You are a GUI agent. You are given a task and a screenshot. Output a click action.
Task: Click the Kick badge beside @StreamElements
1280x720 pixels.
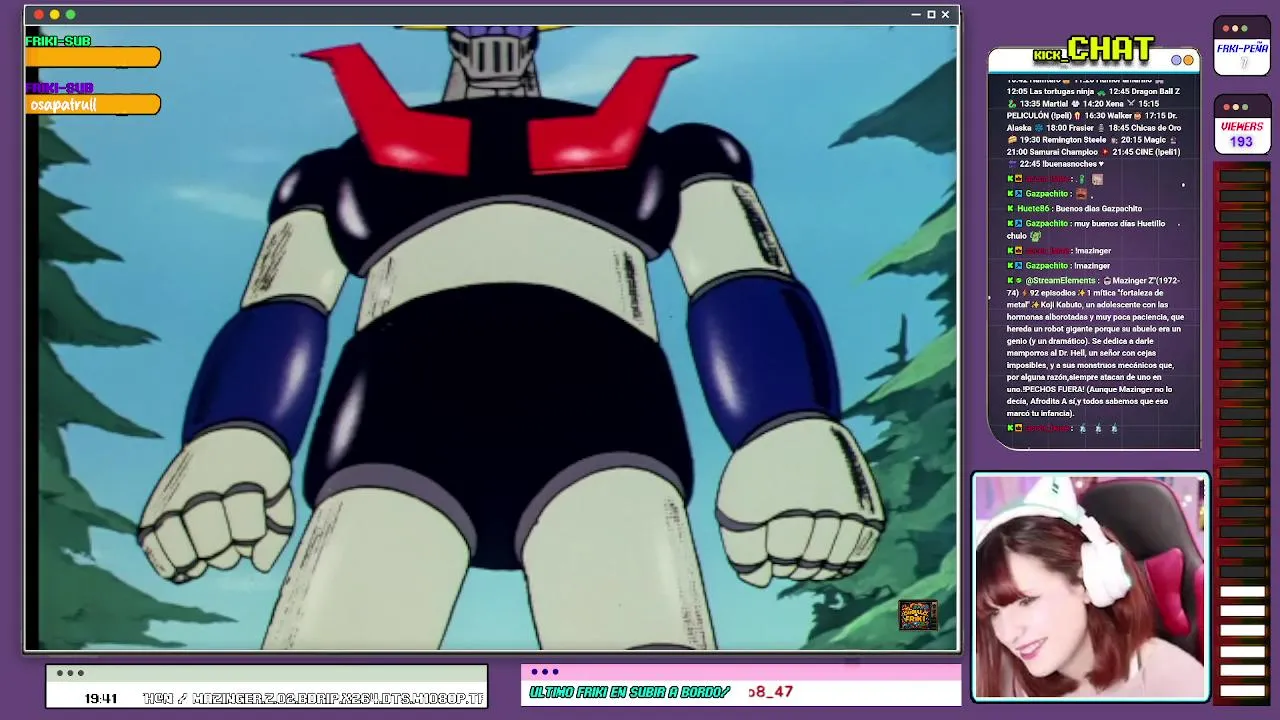[x=1011, y=281]
